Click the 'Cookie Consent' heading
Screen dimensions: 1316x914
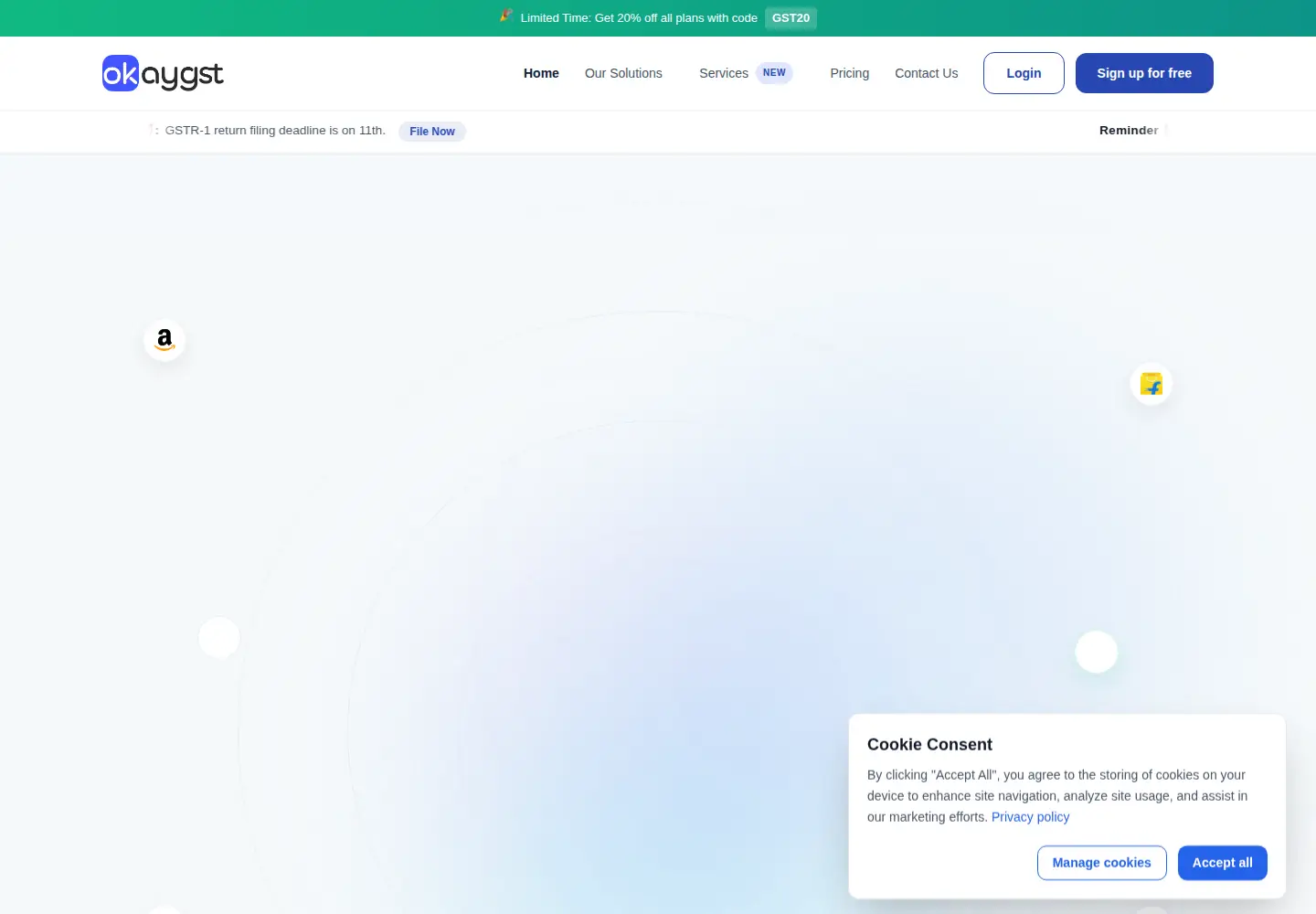(x=929, y=745)
